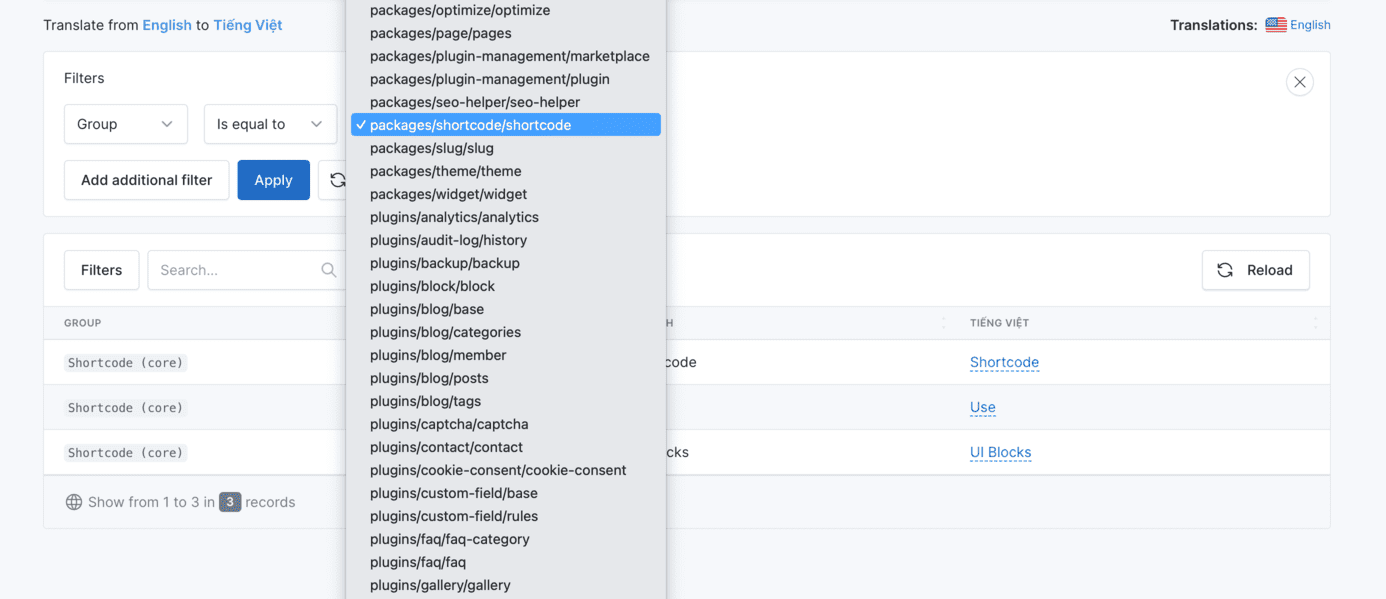Click the Tiếng Việt language link
1386x599 pixels.
(x=247, y=25)
